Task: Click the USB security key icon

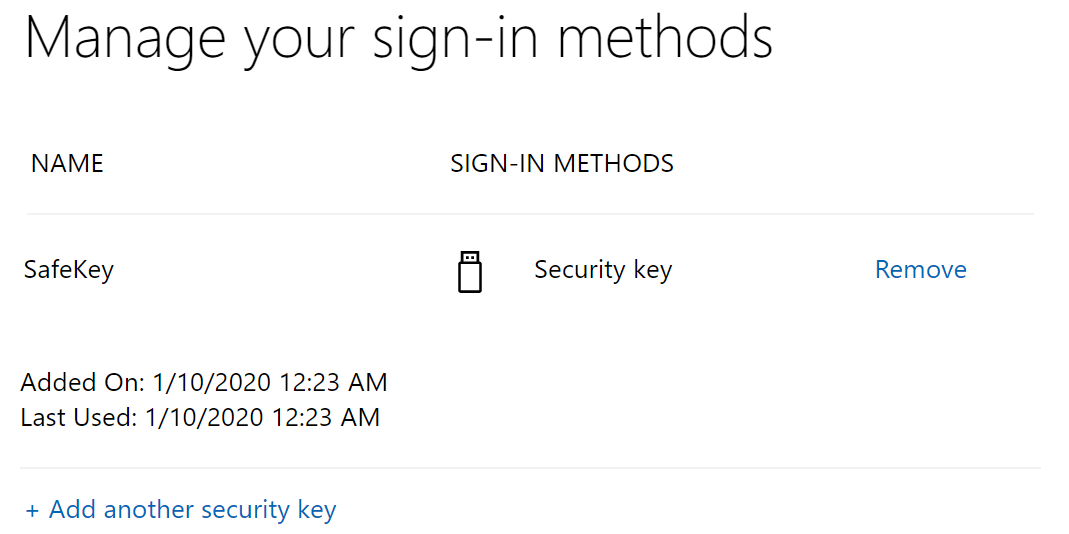Action: tap(469, 271)
